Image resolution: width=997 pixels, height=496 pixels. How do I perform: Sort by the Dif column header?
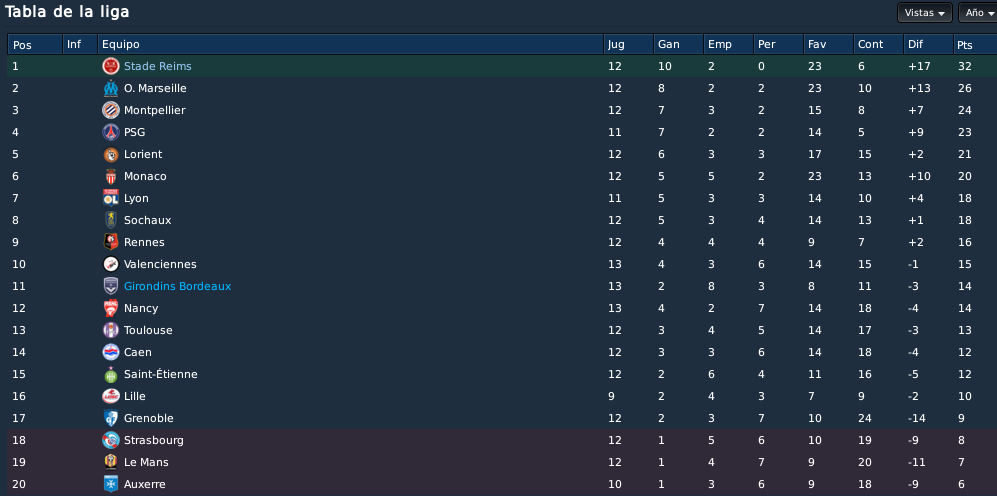point(928,45)
